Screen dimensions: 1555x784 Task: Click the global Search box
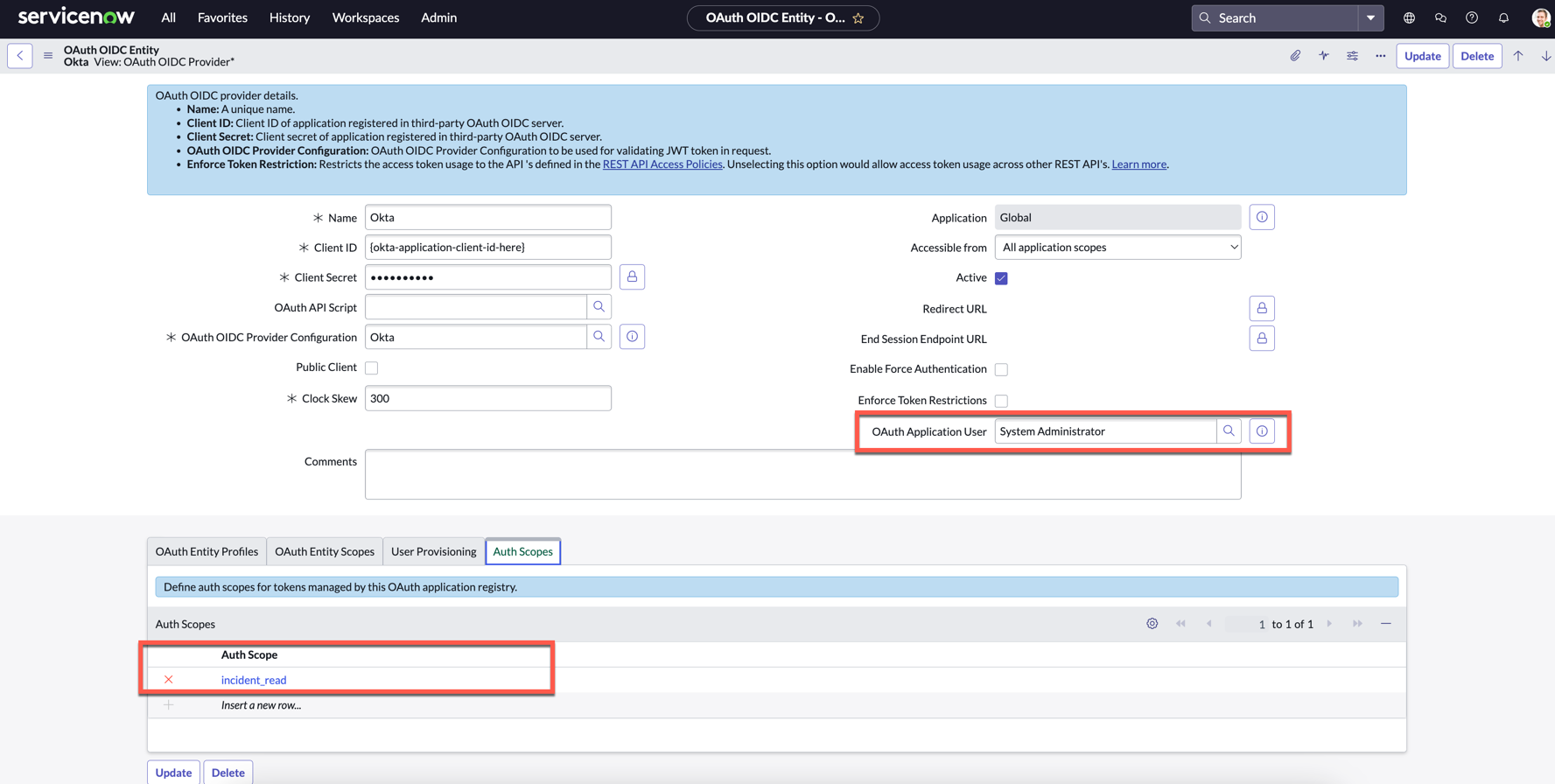(1275, 17)
